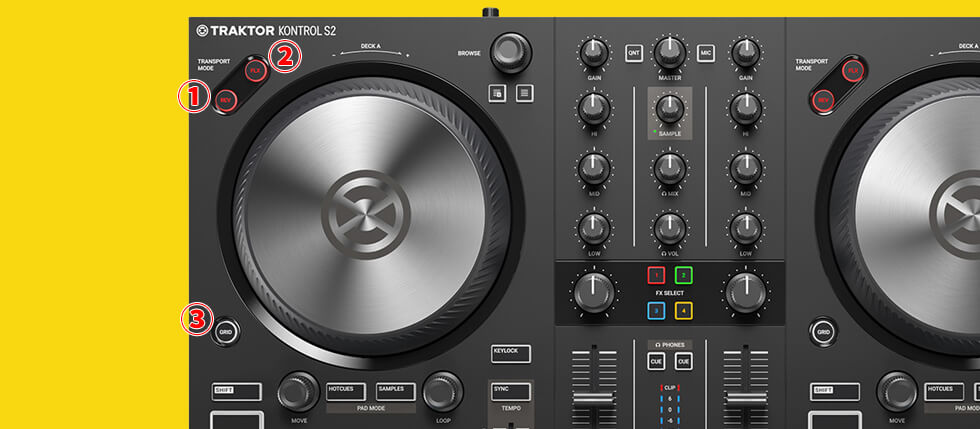Image resolution: width=980 pixels, height=429 pixels.
Task: Select FX 3 blue button
Action: pyautogui.click(x=656, y=310)
